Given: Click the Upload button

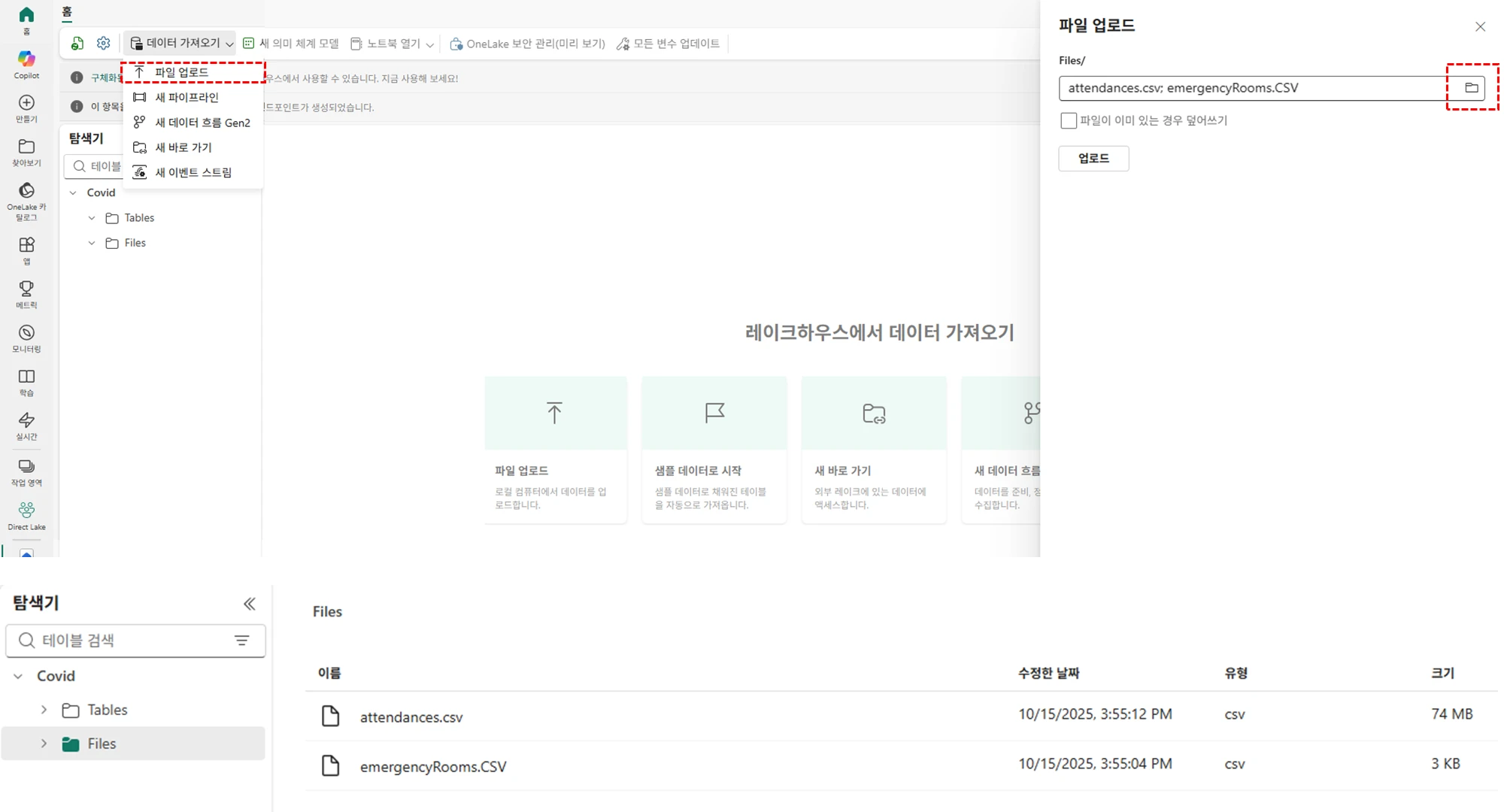Looking at the screenshot, I should tap(1093, 159).
